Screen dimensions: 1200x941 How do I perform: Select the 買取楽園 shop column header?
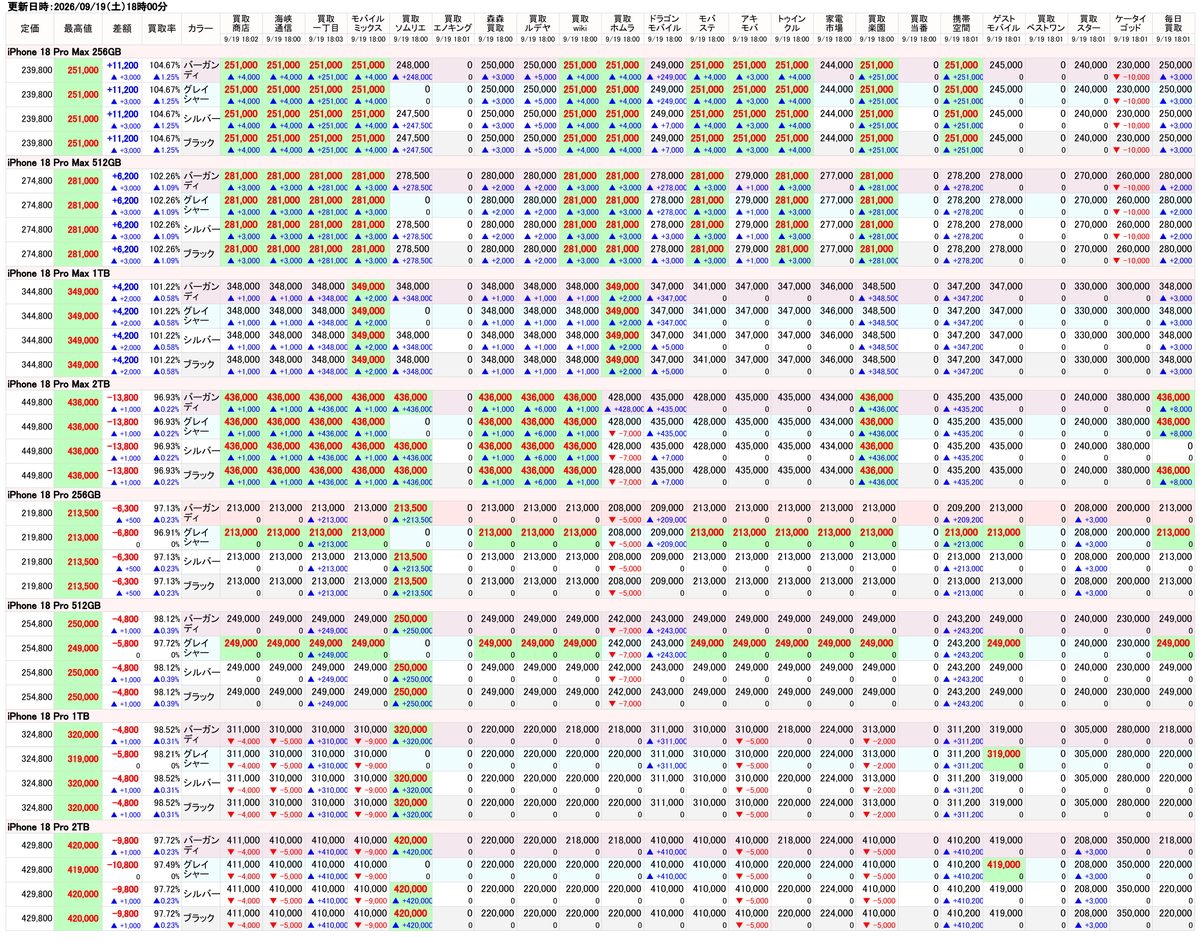coord(876,24)
